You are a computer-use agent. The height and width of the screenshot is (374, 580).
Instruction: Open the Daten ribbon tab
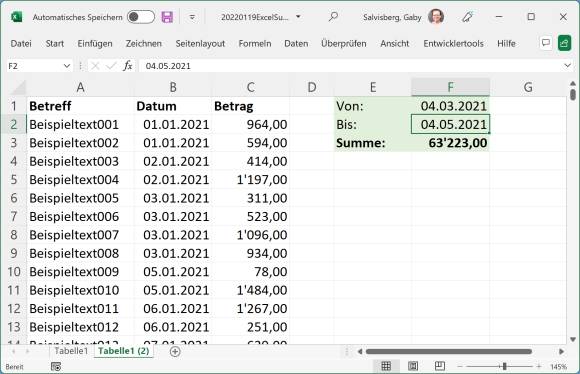(x=296, y=44)
